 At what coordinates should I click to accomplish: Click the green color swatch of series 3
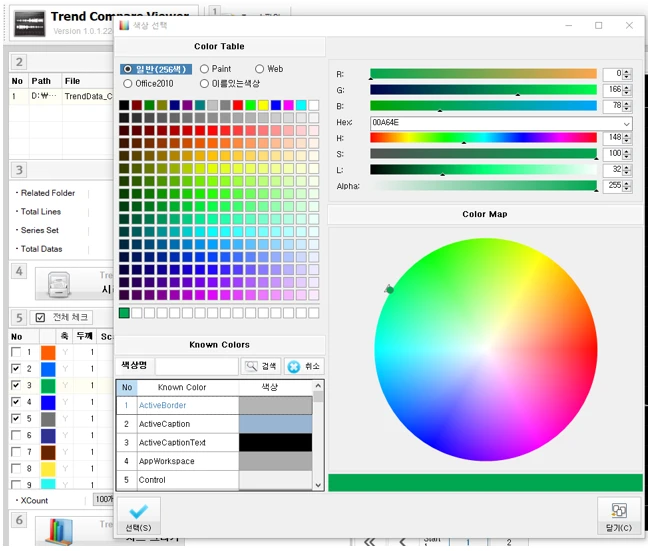[48, 385]
